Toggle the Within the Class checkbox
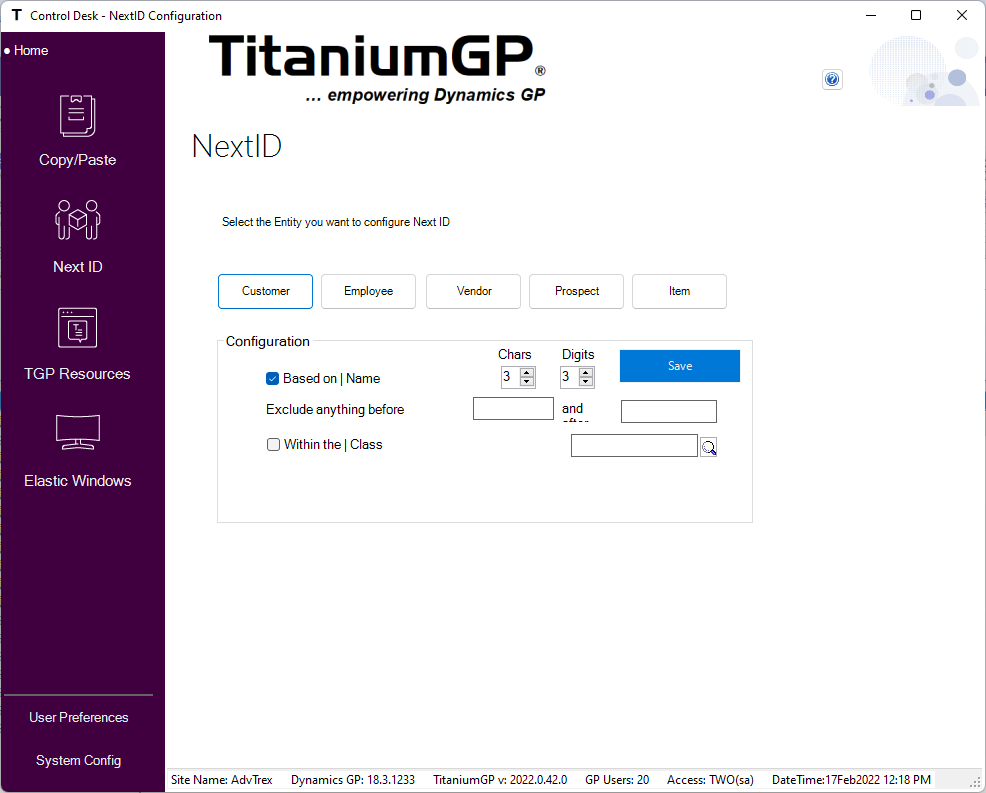 [x=273, y=445]
